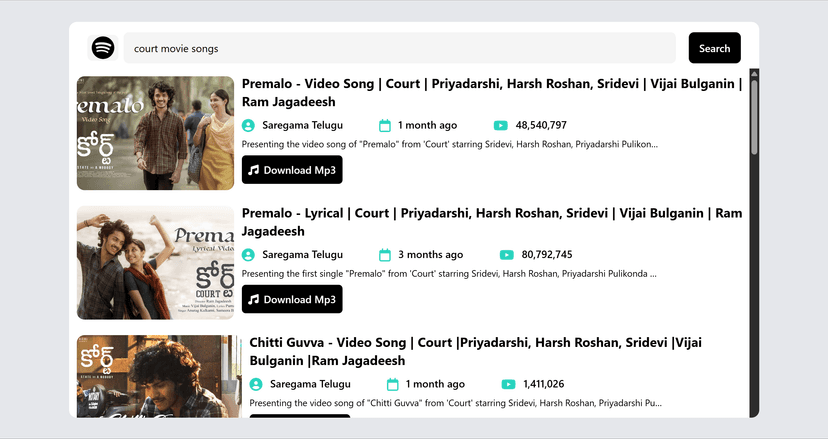Image resolution: width=828 pixels, height=439 pixels.
Task: Click calendar icon in the Chitti Guvva row
Action: click(392, 384)
